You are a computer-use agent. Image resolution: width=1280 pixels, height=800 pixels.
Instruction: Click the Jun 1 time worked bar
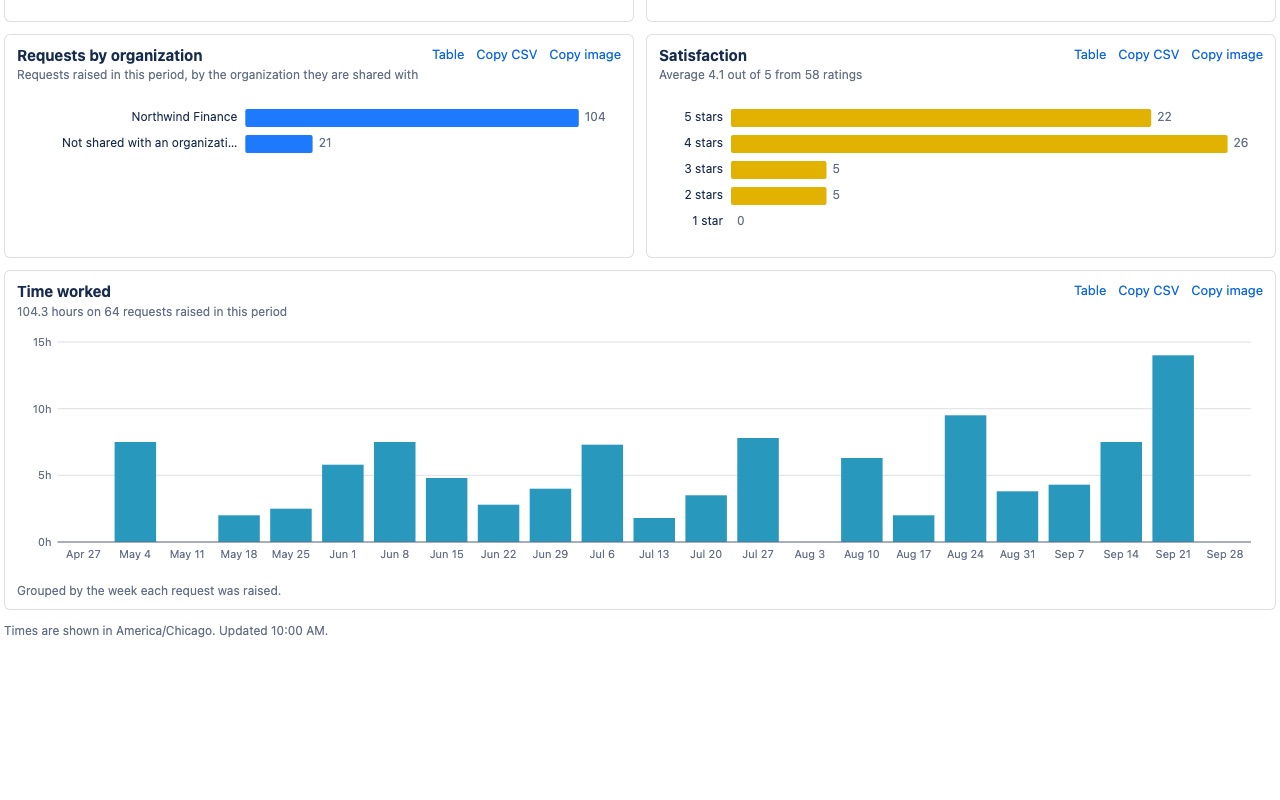[x=343, y=503]
